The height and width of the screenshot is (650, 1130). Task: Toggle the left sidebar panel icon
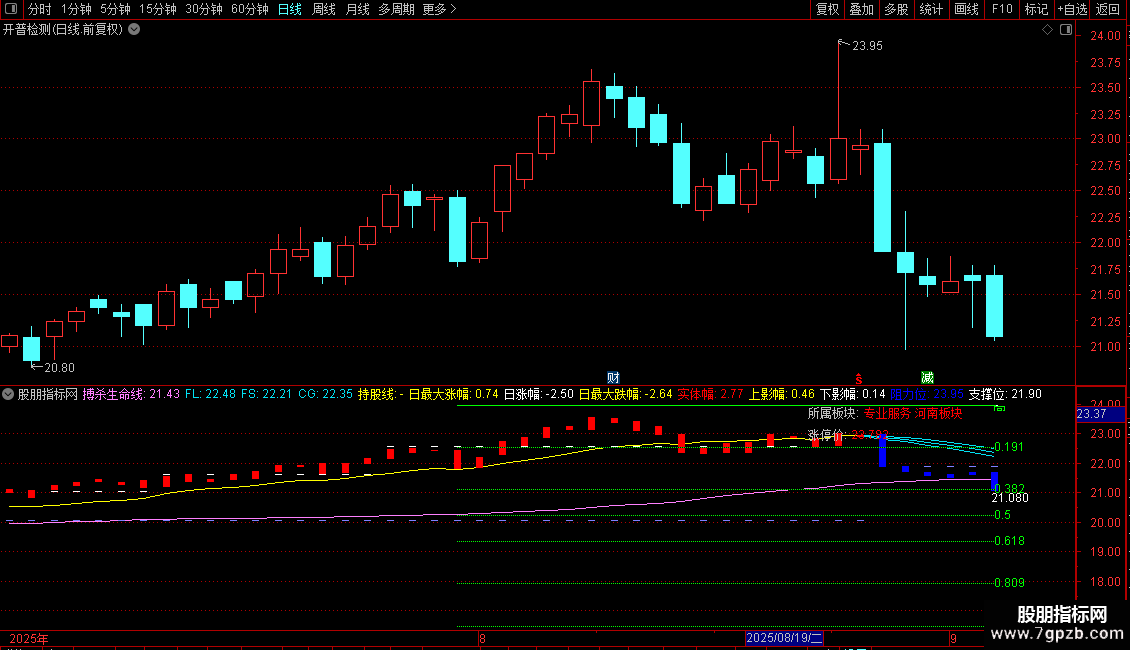11,9
